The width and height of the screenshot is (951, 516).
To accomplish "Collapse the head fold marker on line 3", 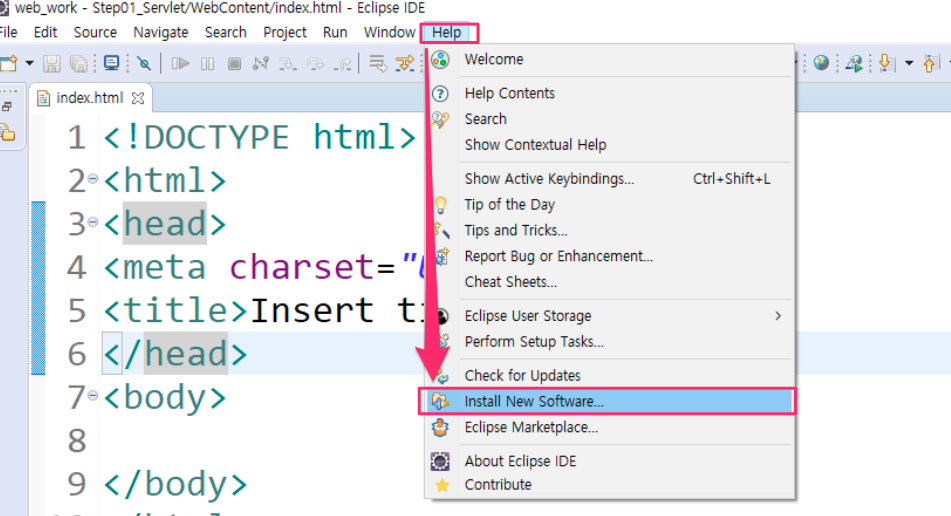I will [92, 222].
